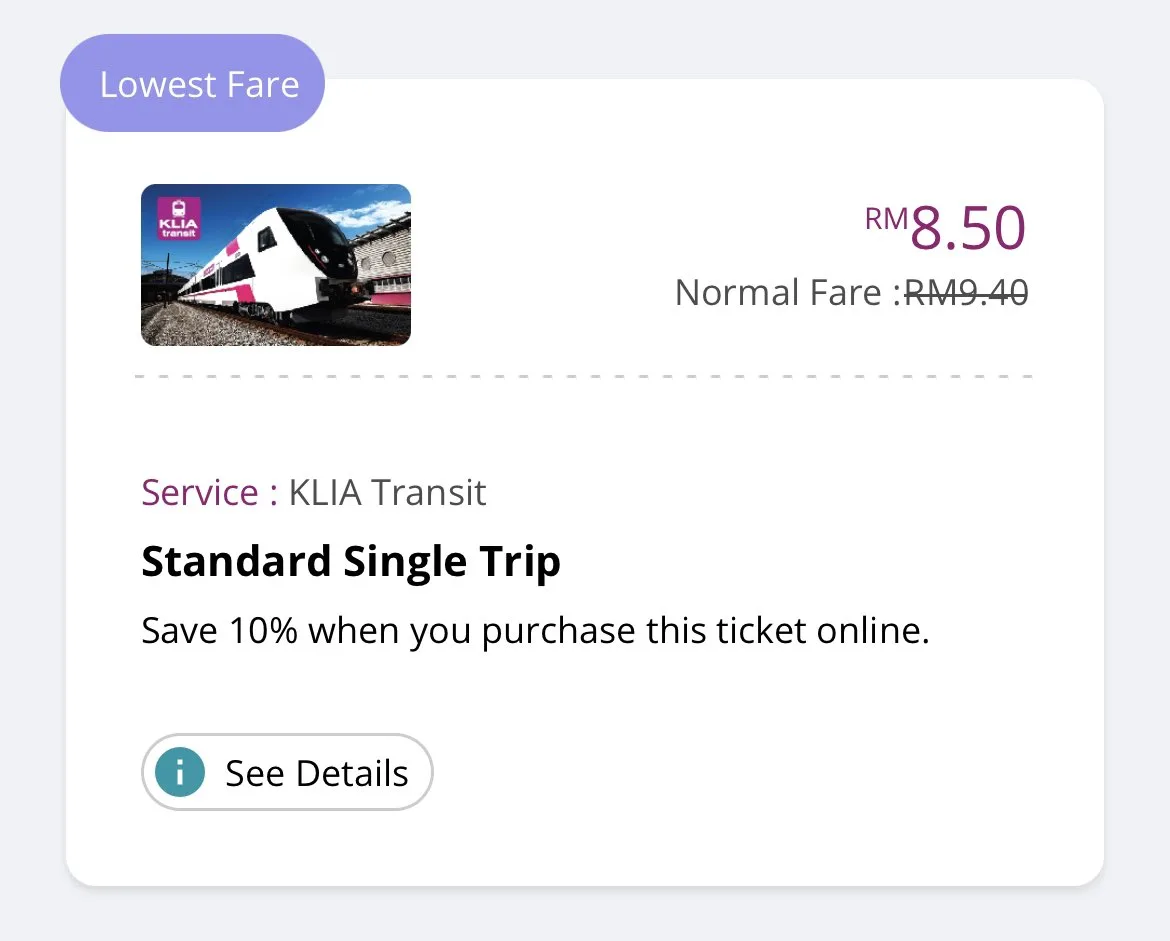
Task: Click the Save 10% online purchase text
Action: coord(535,632)
